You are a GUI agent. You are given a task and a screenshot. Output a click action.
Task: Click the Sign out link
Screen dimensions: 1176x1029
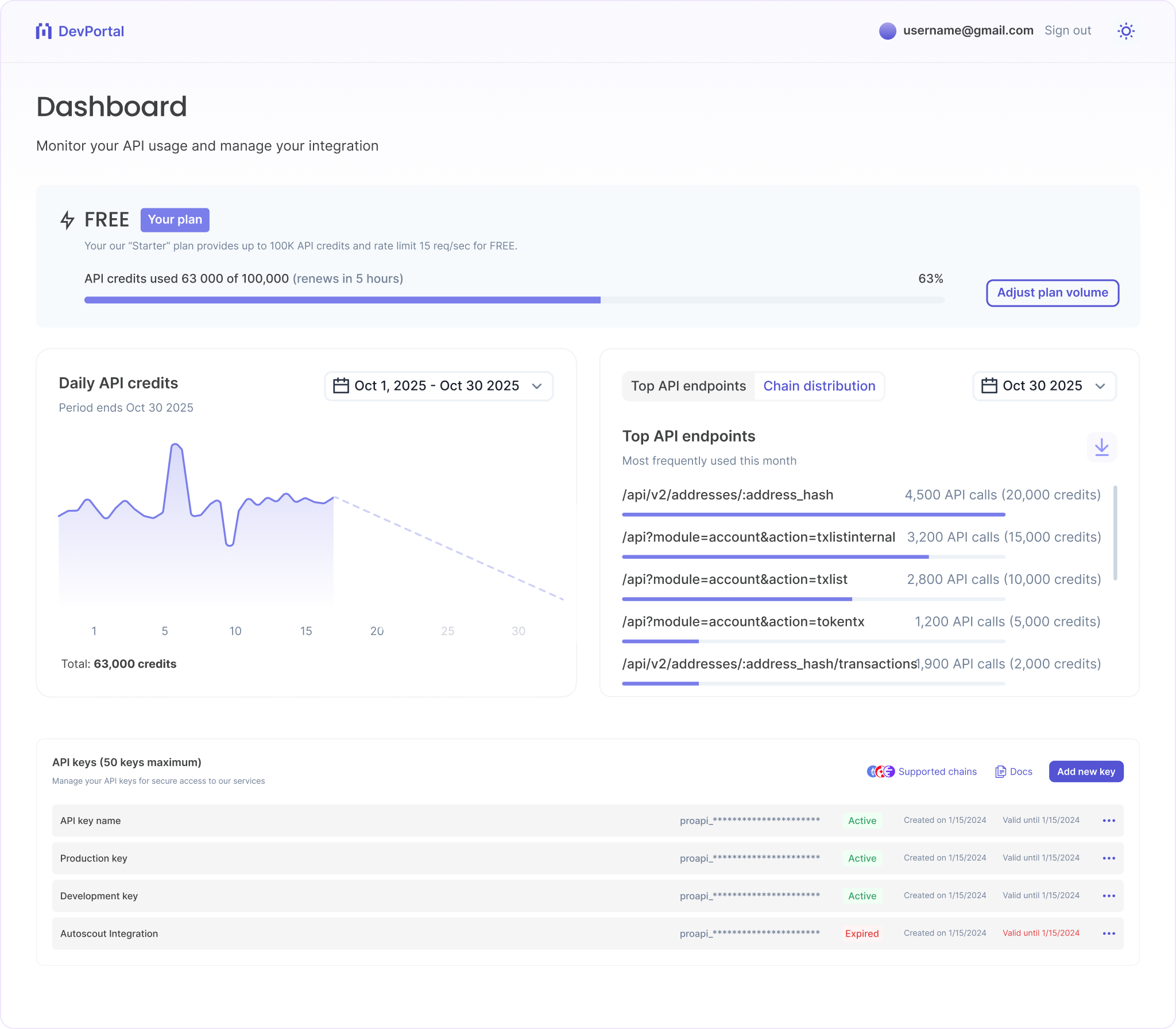coord(1067,30)
